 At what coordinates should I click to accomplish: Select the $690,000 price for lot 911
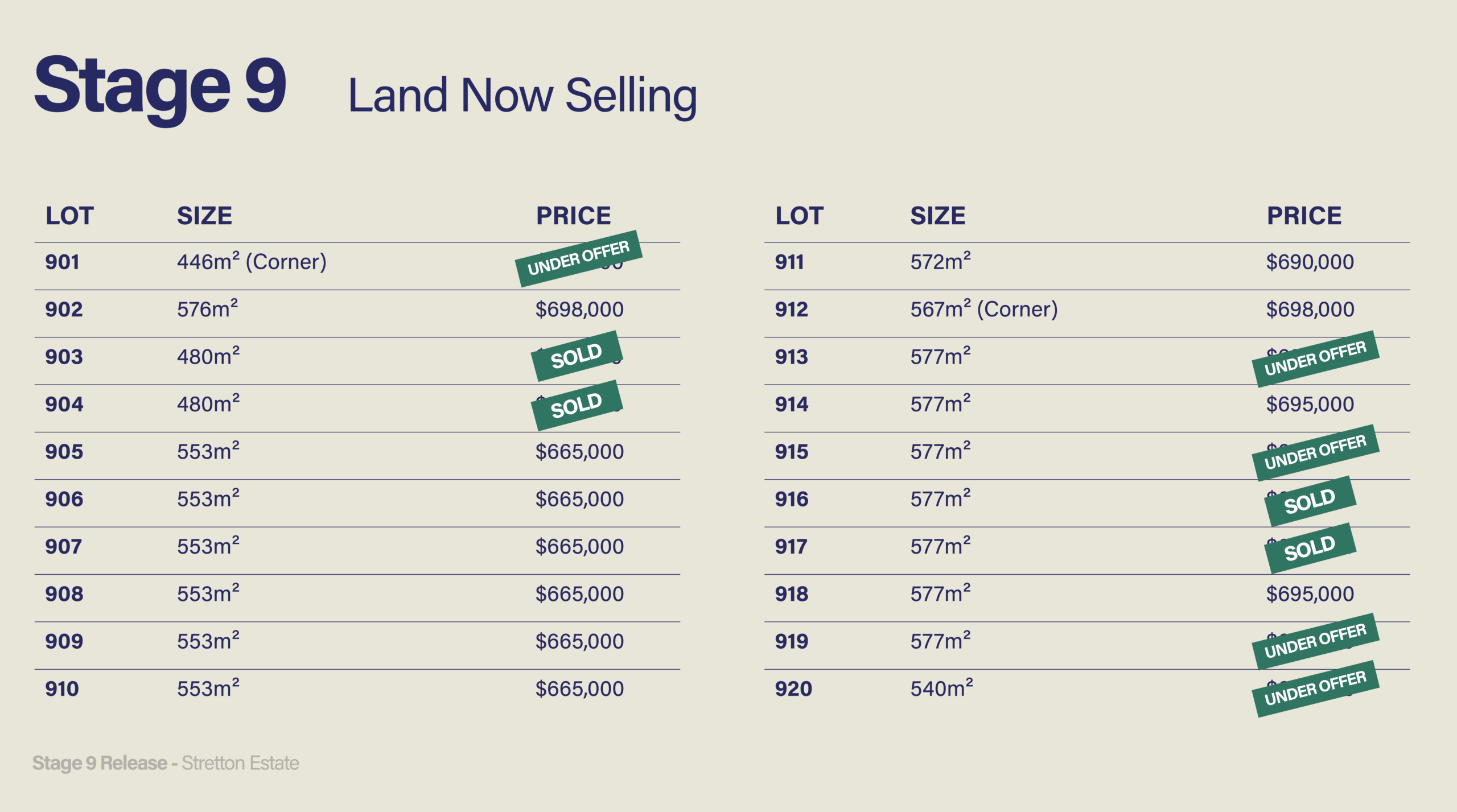click(x=1310, y=262)
